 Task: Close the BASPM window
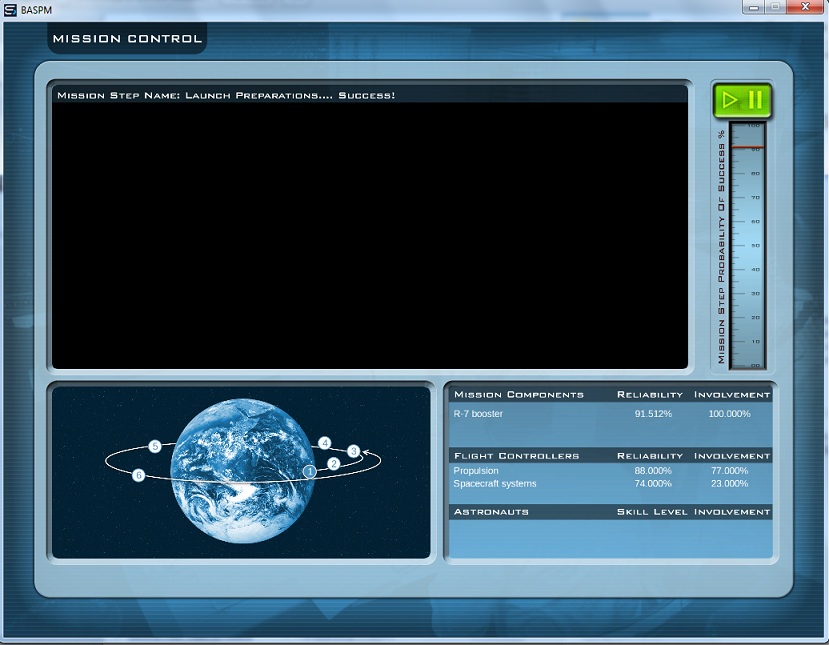tap(805, 7)
